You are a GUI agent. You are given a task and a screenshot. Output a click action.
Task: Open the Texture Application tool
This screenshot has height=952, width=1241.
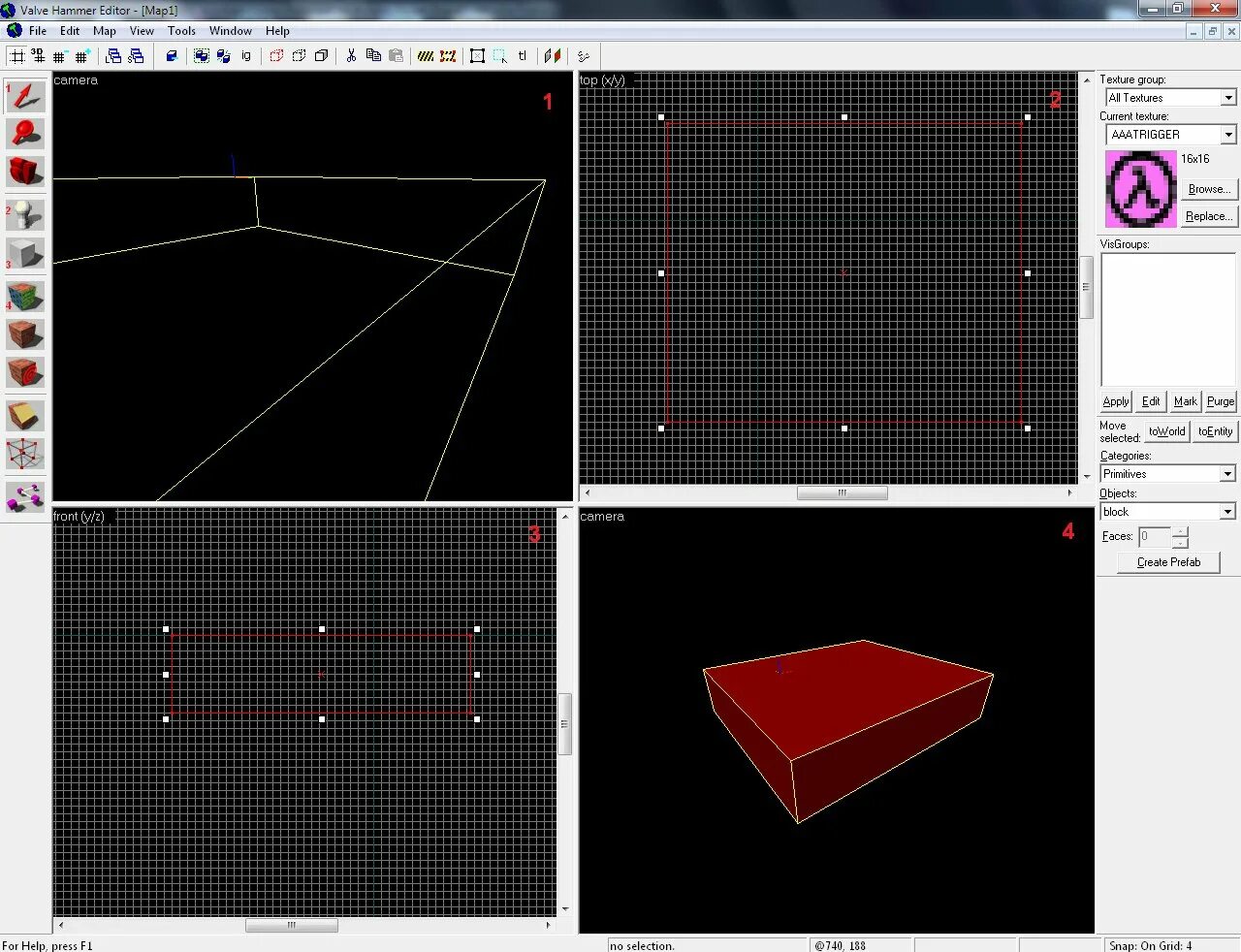[25, 296]
